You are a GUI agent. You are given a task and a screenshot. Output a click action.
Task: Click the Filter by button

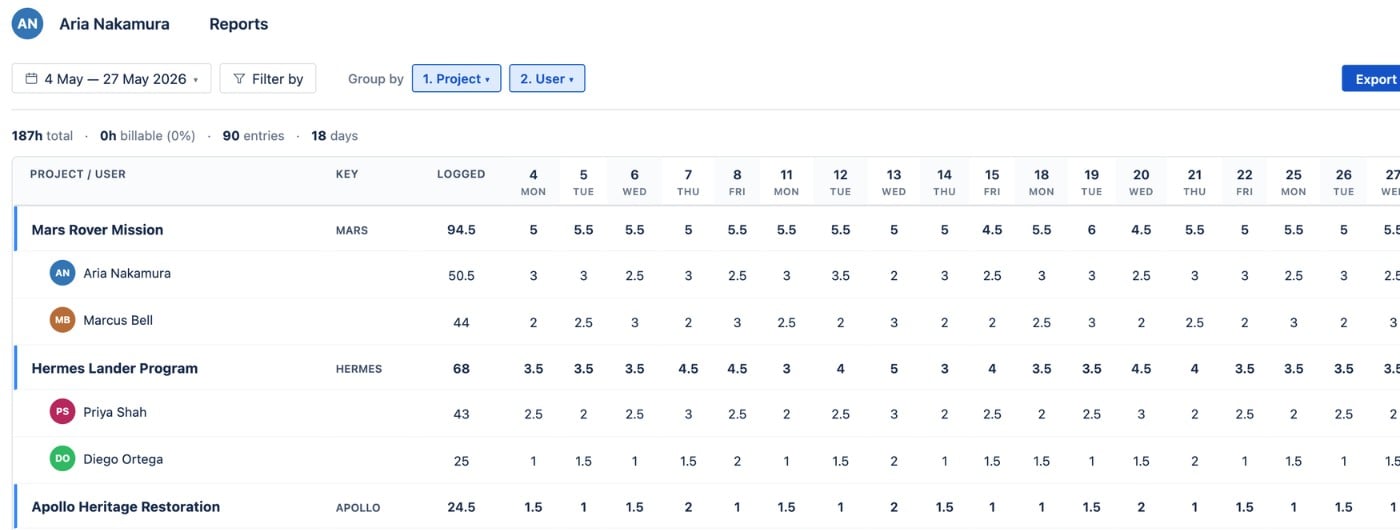click(268, 78)
